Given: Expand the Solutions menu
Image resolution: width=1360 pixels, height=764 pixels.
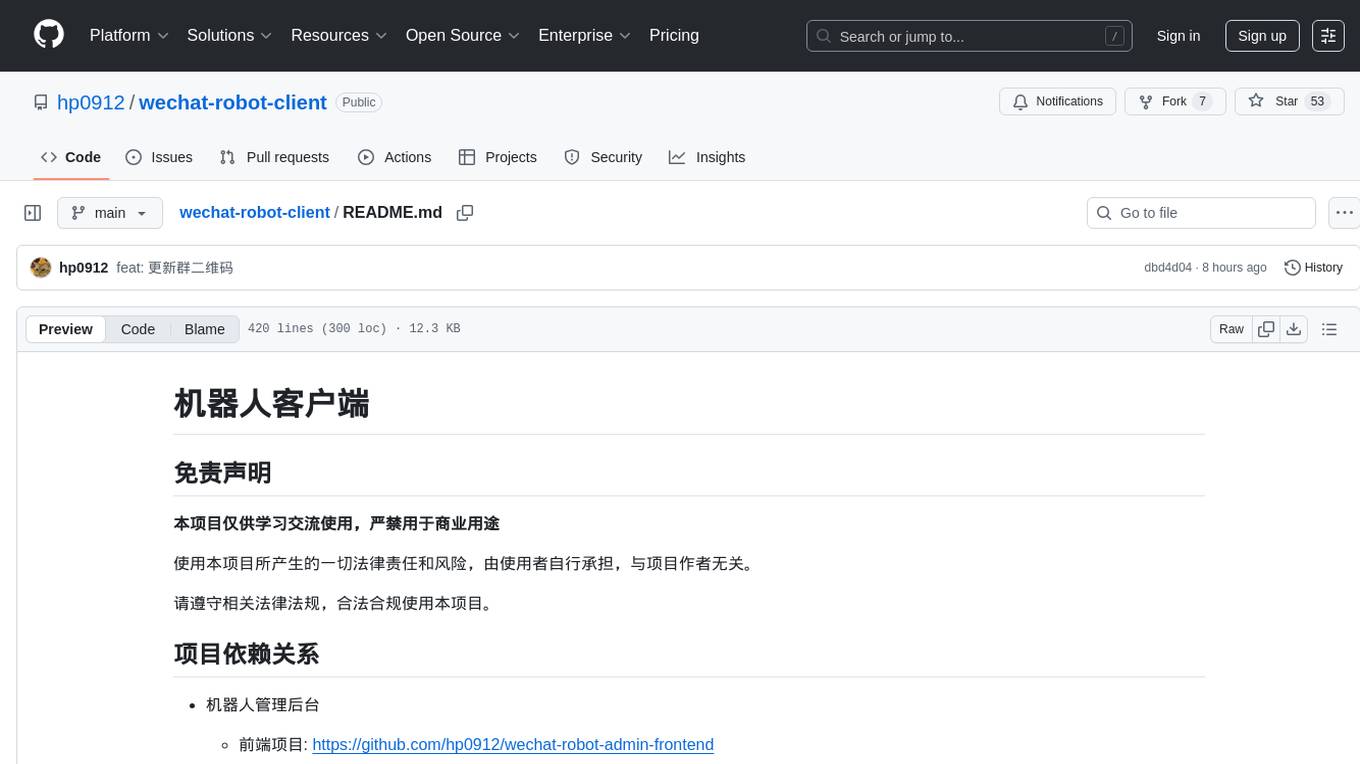Looking at the screenshot, I should pyautogui.click(x=229, y=35).
